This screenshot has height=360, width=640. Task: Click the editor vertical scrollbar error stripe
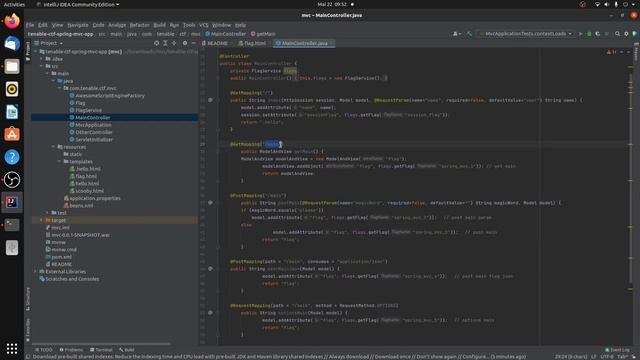[x=631, y=196]
